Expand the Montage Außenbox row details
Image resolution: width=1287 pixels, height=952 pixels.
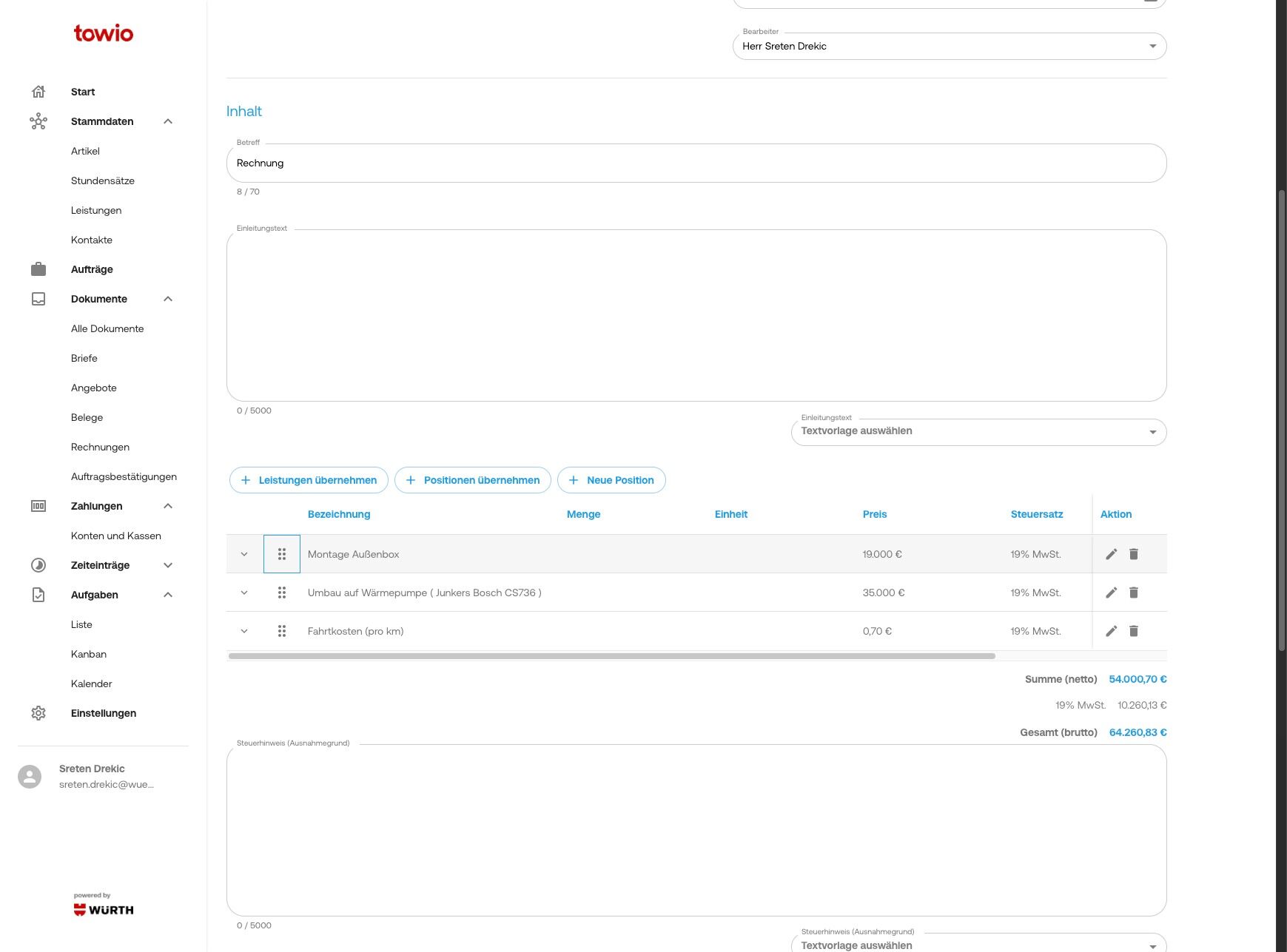click(244, 554)
